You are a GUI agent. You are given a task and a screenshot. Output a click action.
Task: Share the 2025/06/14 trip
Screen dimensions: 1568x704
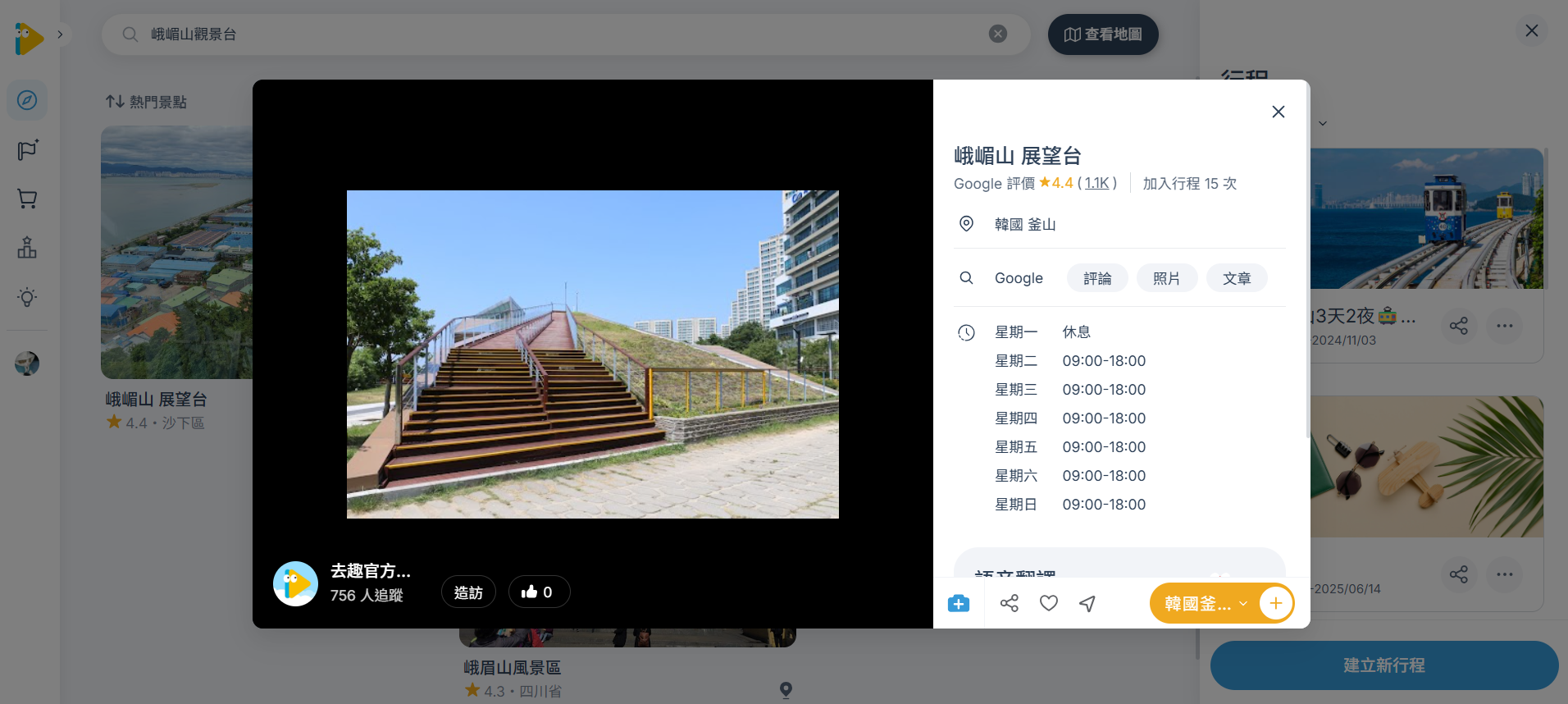[x=1459, y=574]
